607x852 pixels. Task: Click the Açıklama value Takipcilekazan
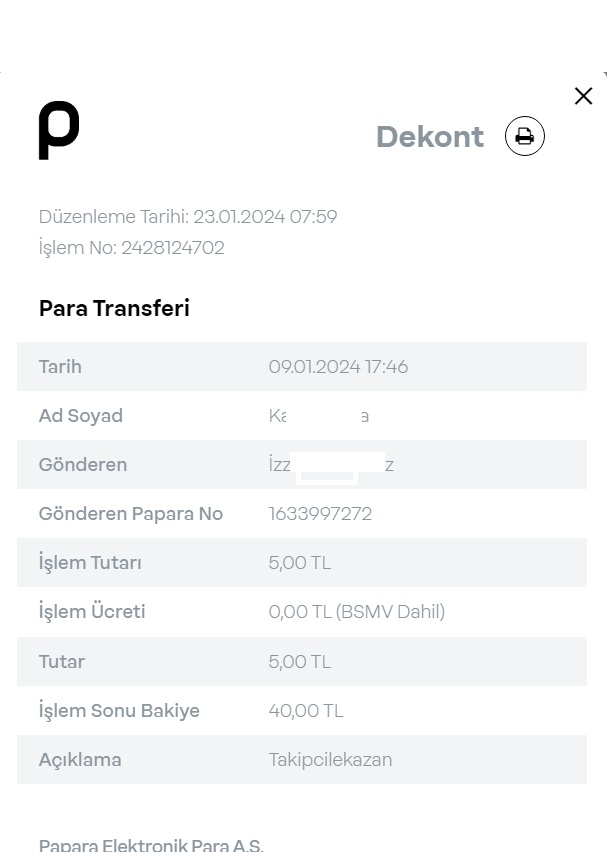pyautogui.click(x=330, y=760)
